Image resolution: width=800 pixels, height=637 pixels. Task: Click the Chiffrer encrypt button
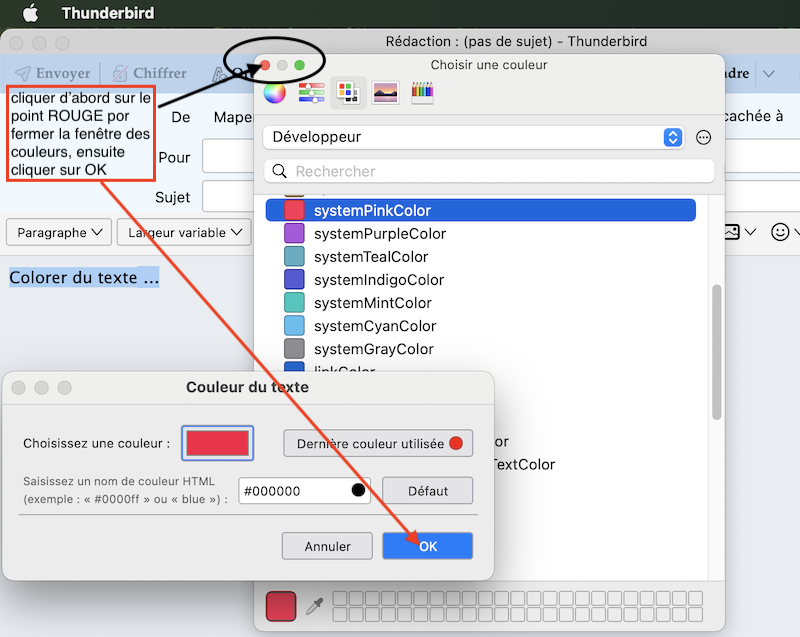pos(149,73)
